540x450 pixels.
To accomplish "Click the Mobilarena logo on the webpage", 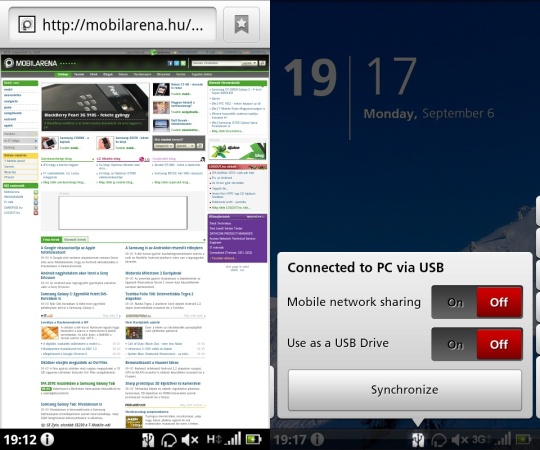I will 30,63.
